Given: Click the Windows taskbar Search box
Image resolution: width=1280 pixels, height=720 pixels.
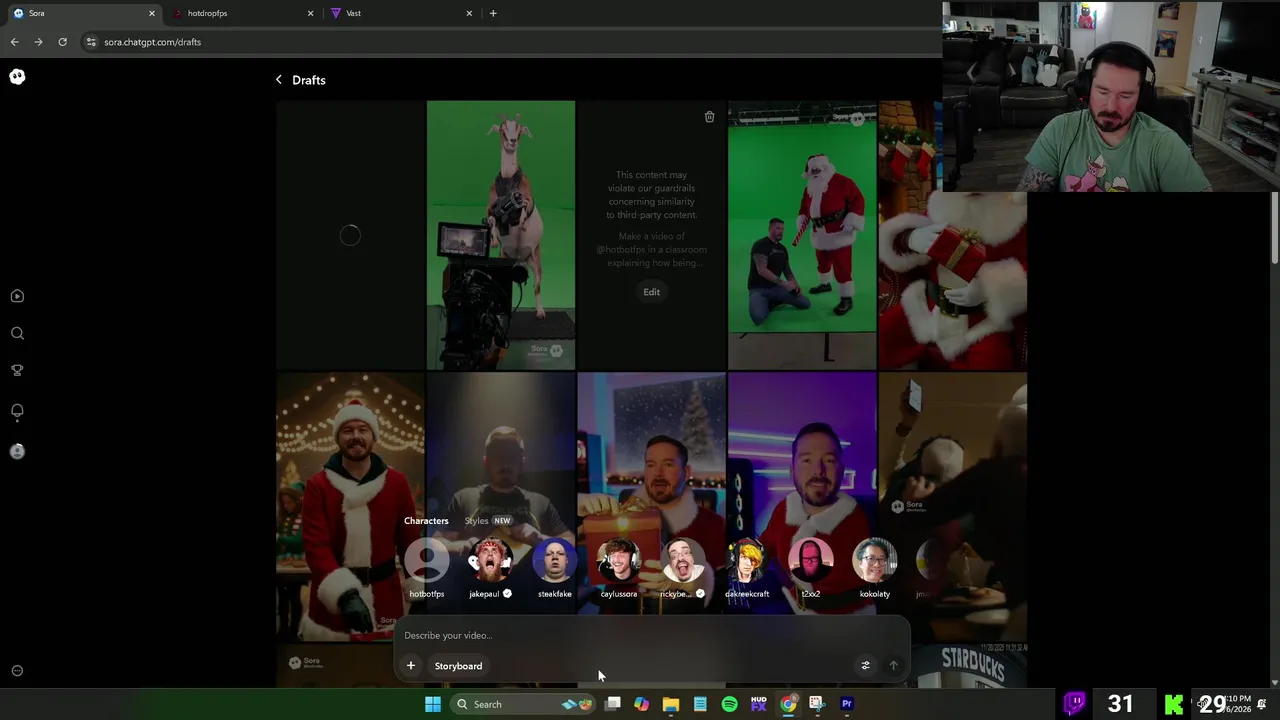Looking at the screenshot, I should 522,704.
